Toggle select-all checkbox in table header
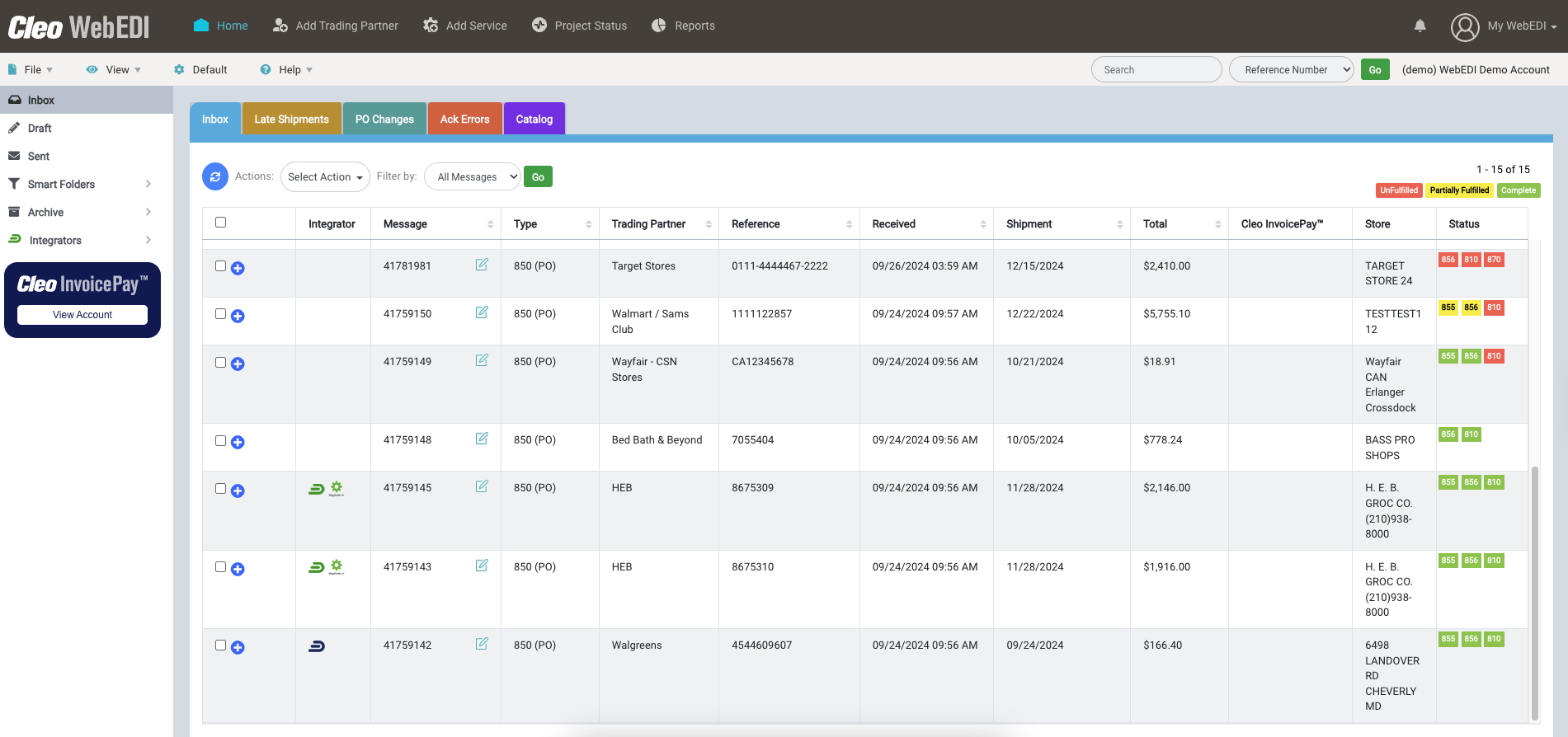This screenshot has width=1568, height=737. click(x=220, y=222)
